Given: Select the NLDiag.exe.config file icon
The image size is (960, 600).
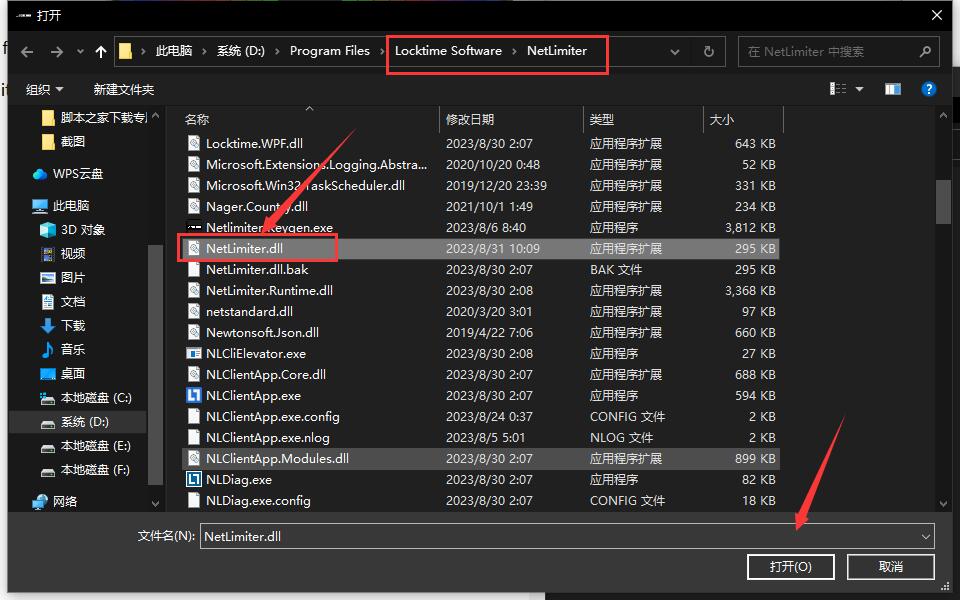Looking at the screenshot, I should tap(193, 500).
